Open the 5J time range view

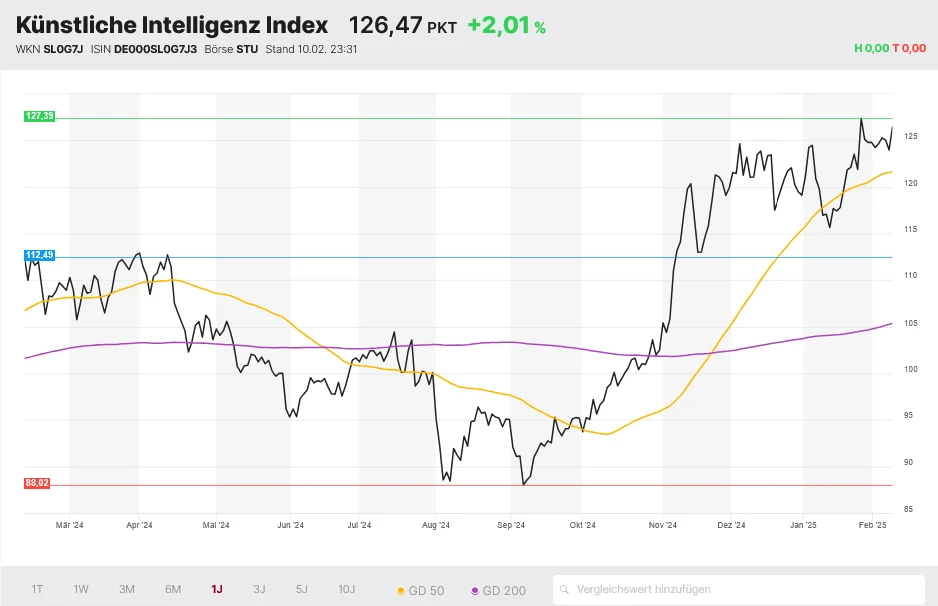point(302,590)
